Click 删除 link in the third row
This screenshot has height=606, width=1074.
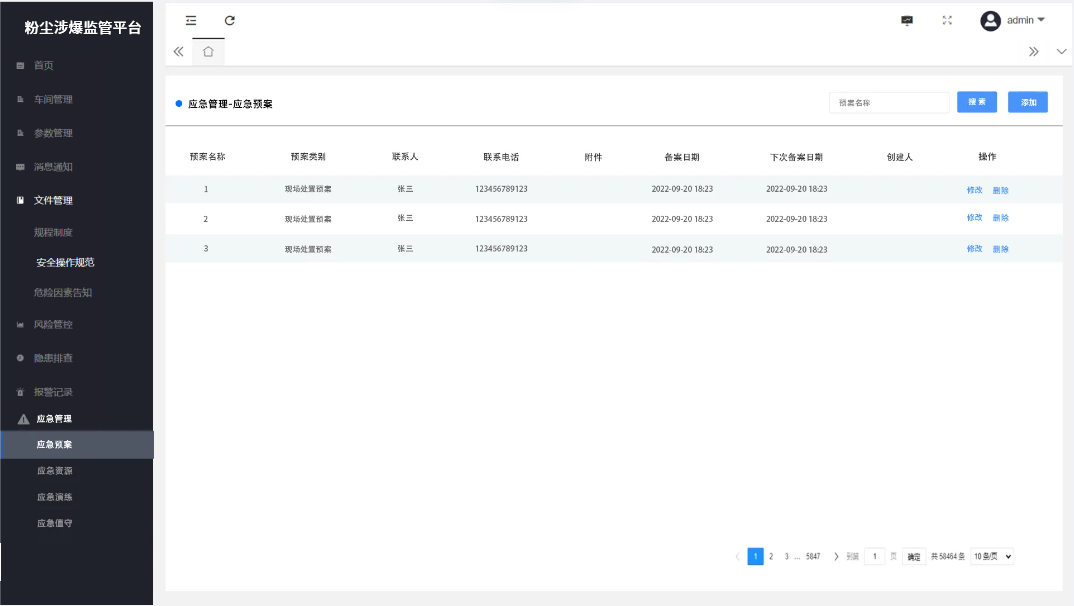[1001, 248]
